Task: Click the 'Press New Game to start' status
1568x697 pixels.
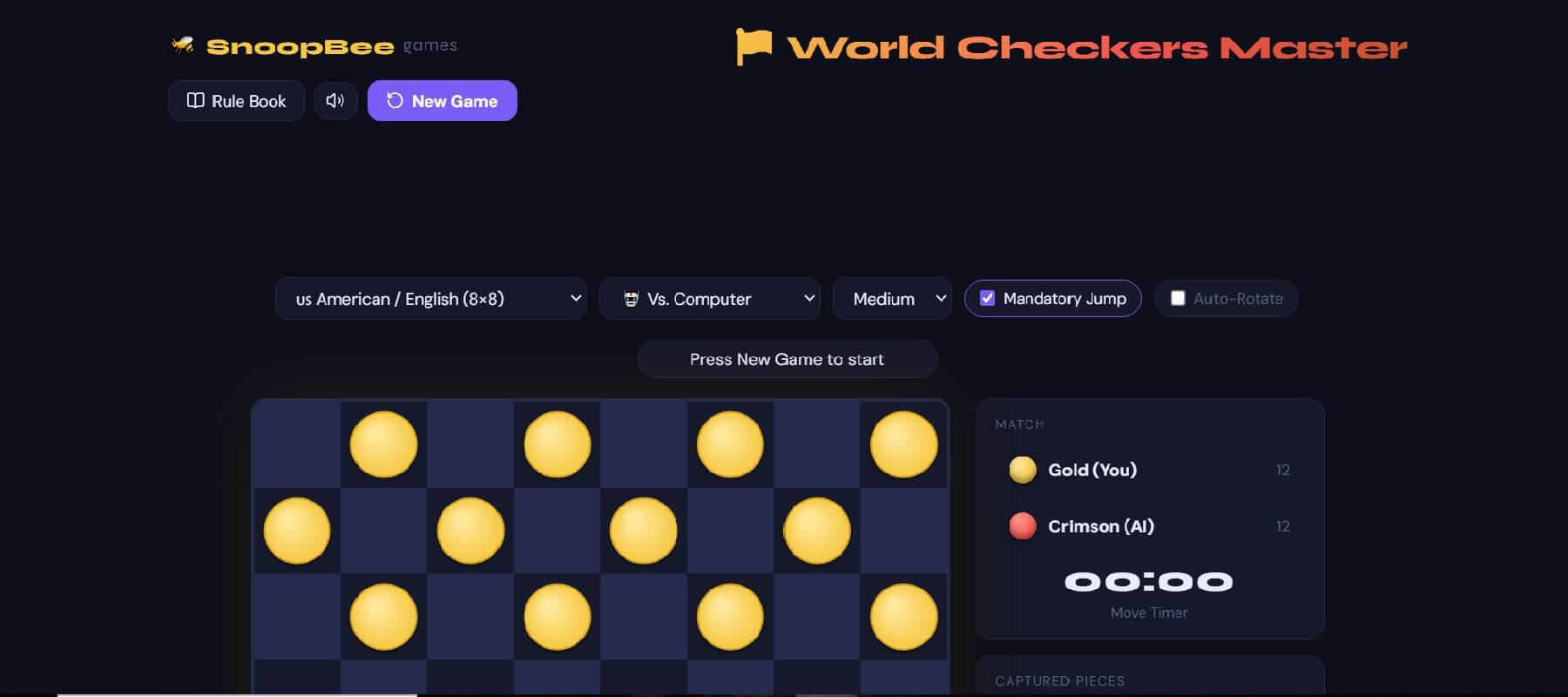Action: tap(787, 359)
